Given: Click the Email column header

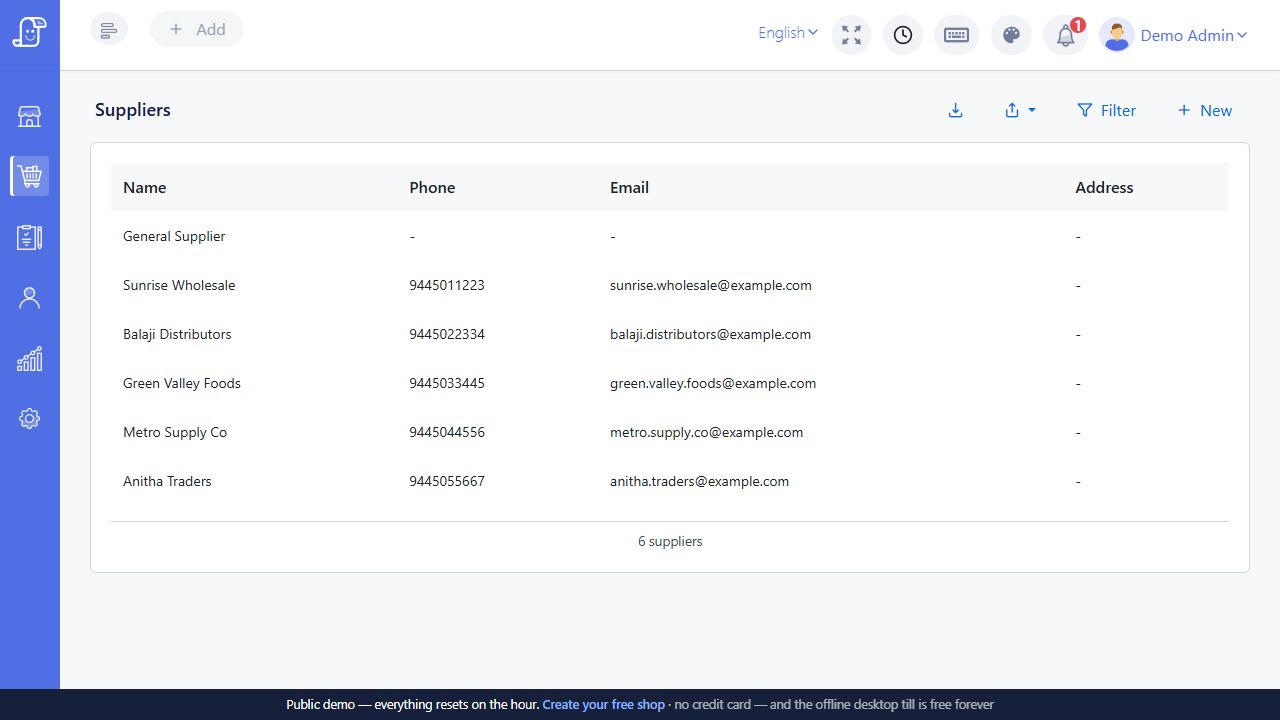Looking at the screenshot, I should (x=630, y=187).
